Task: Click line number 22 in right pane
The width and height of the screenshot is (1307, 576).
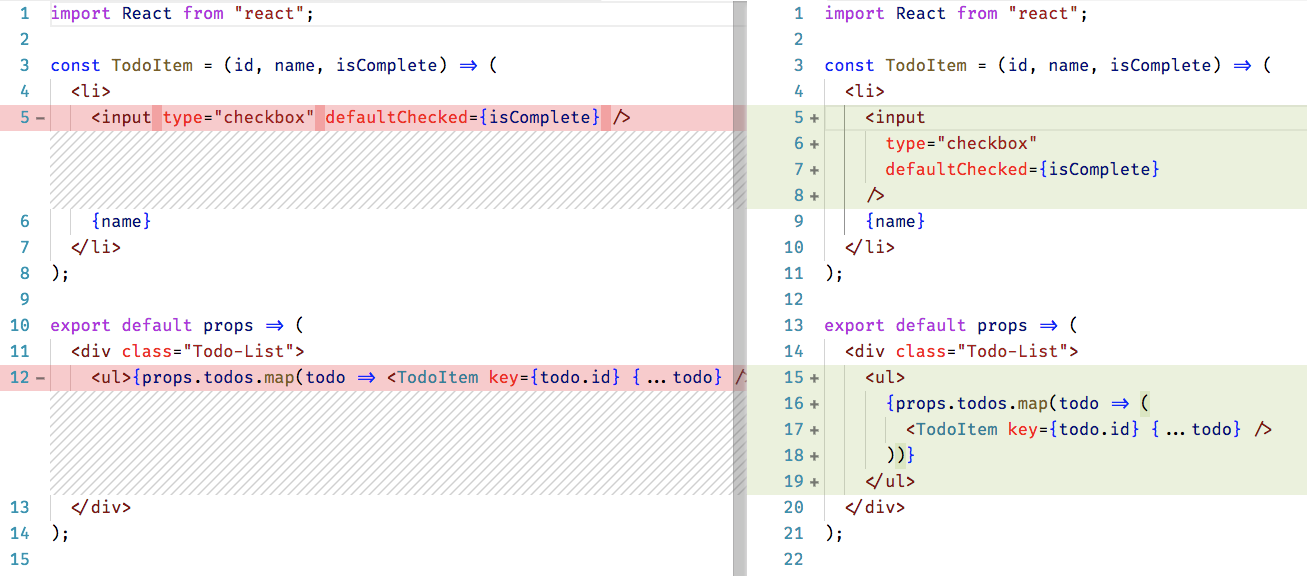Action: click(794, 560)
